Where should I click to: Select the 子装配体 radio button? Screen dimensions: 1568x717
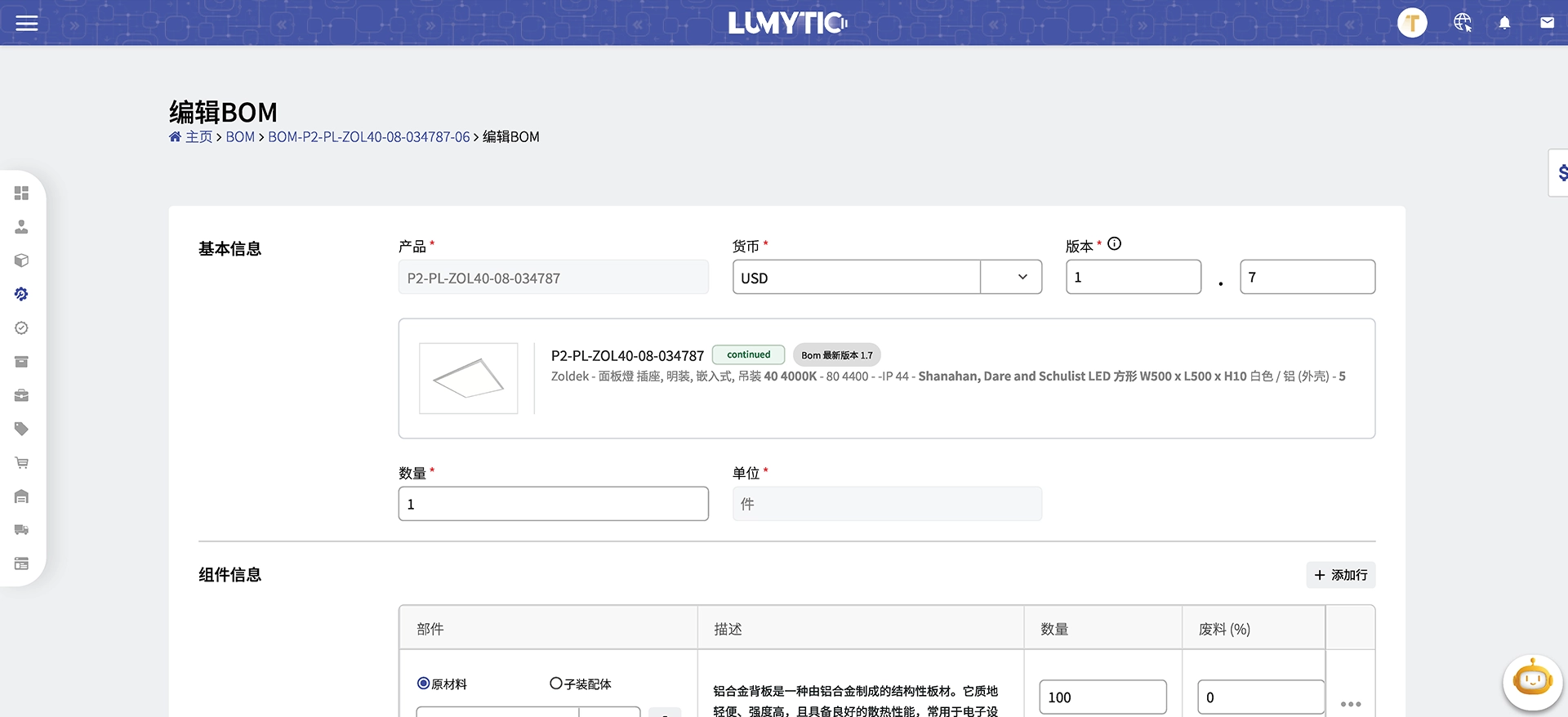tap(556, 684)
